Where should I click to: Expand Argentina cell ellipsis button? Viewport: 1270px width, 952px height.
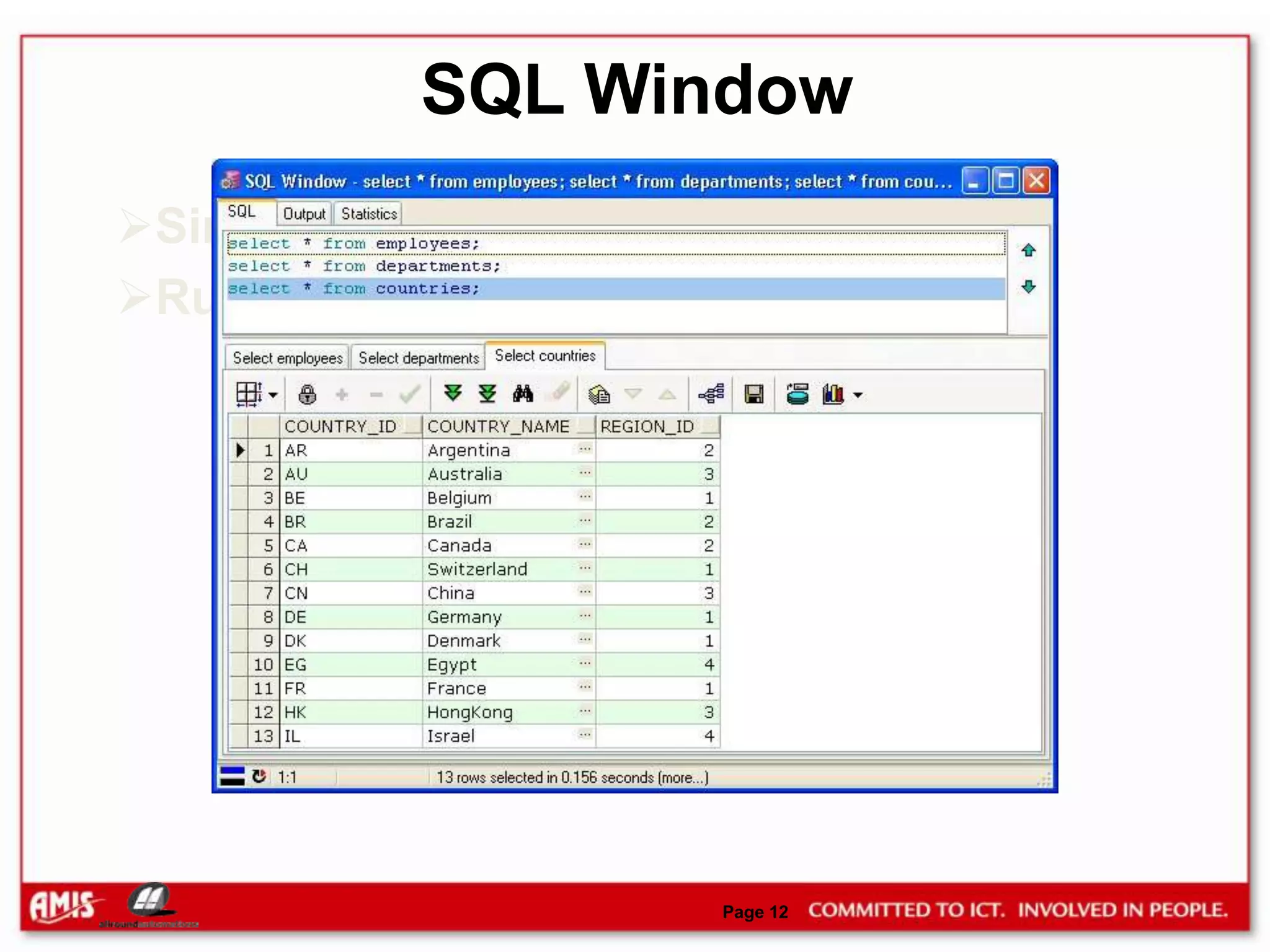click(585, 449)
